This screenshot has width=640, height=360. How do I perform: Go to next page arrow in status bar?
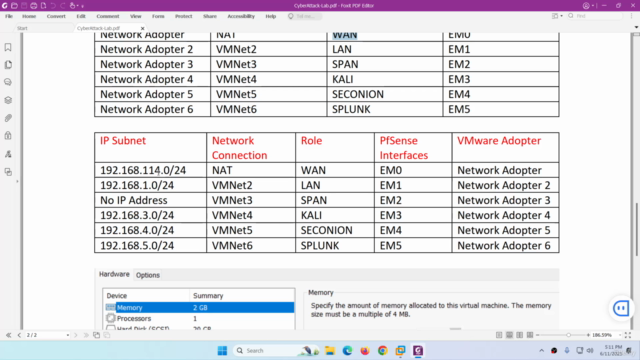76,335
